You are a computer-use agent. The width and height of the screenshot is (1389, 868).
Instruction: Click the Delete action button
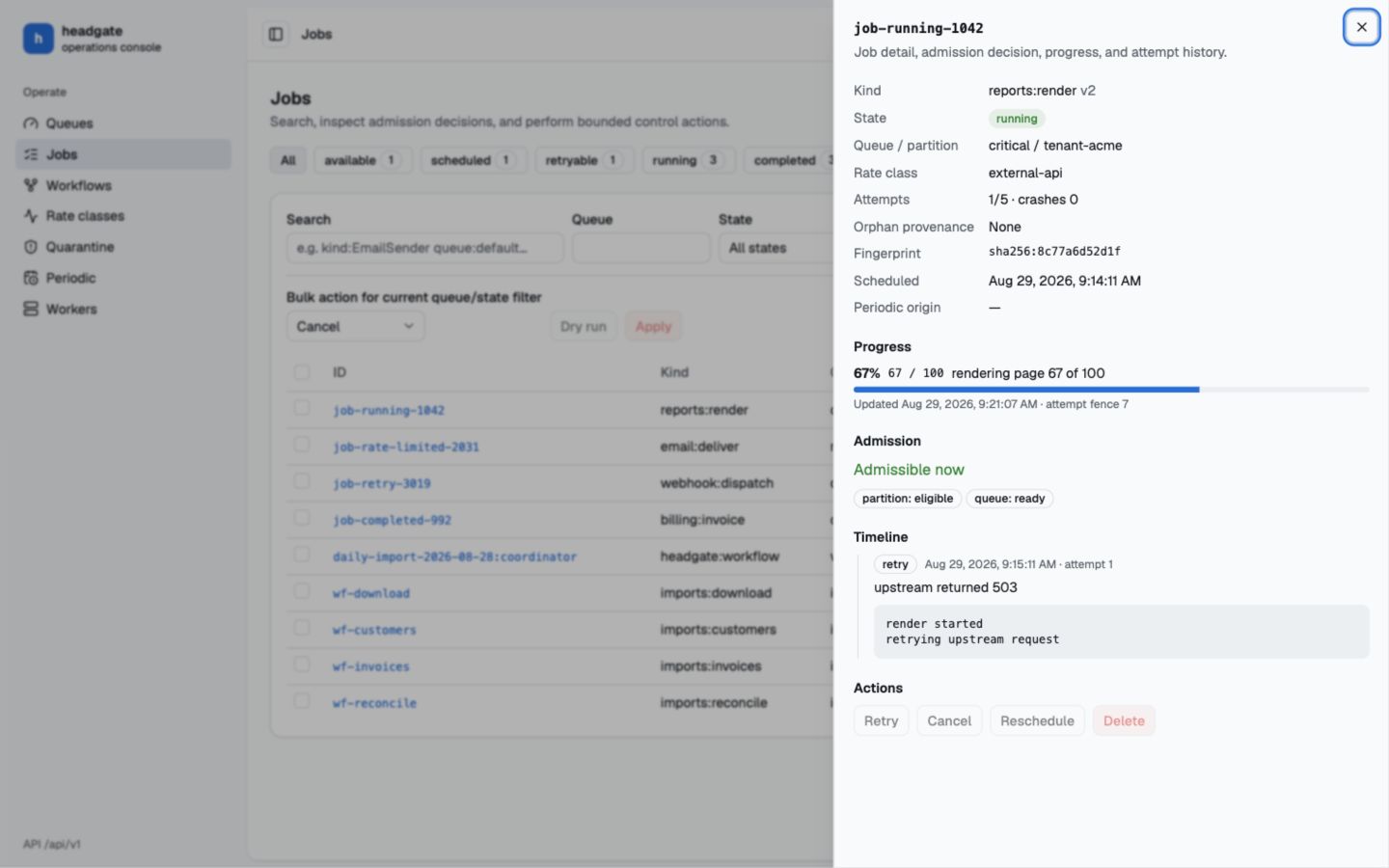pos(1124,720)
